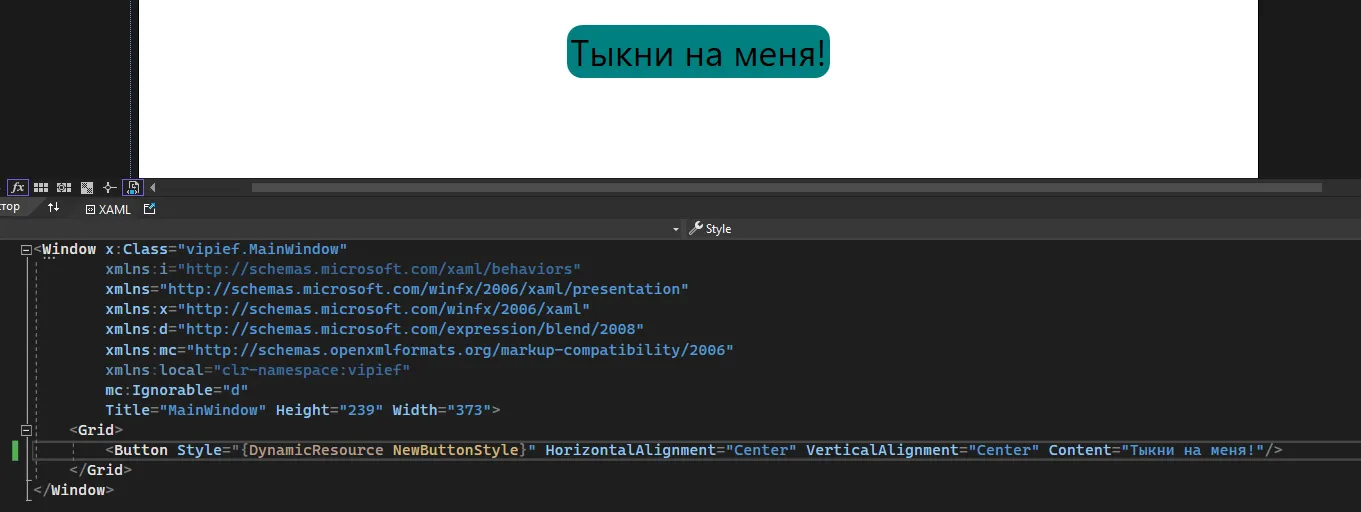Collapse the Window element in code
Screen dimensions: 1361x512
[27, 250]
